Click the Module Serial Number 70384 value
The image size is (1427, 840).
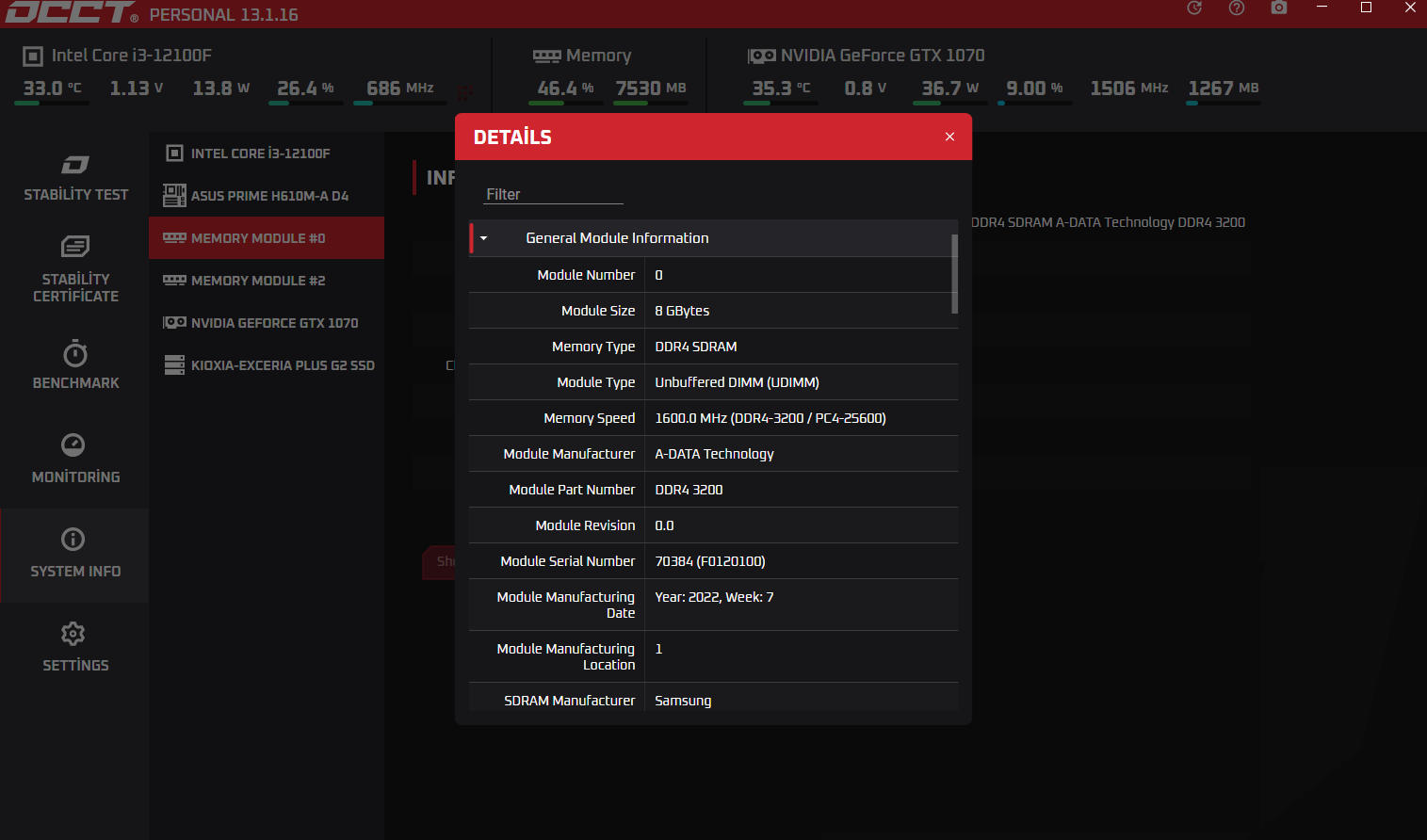[709, 561]
